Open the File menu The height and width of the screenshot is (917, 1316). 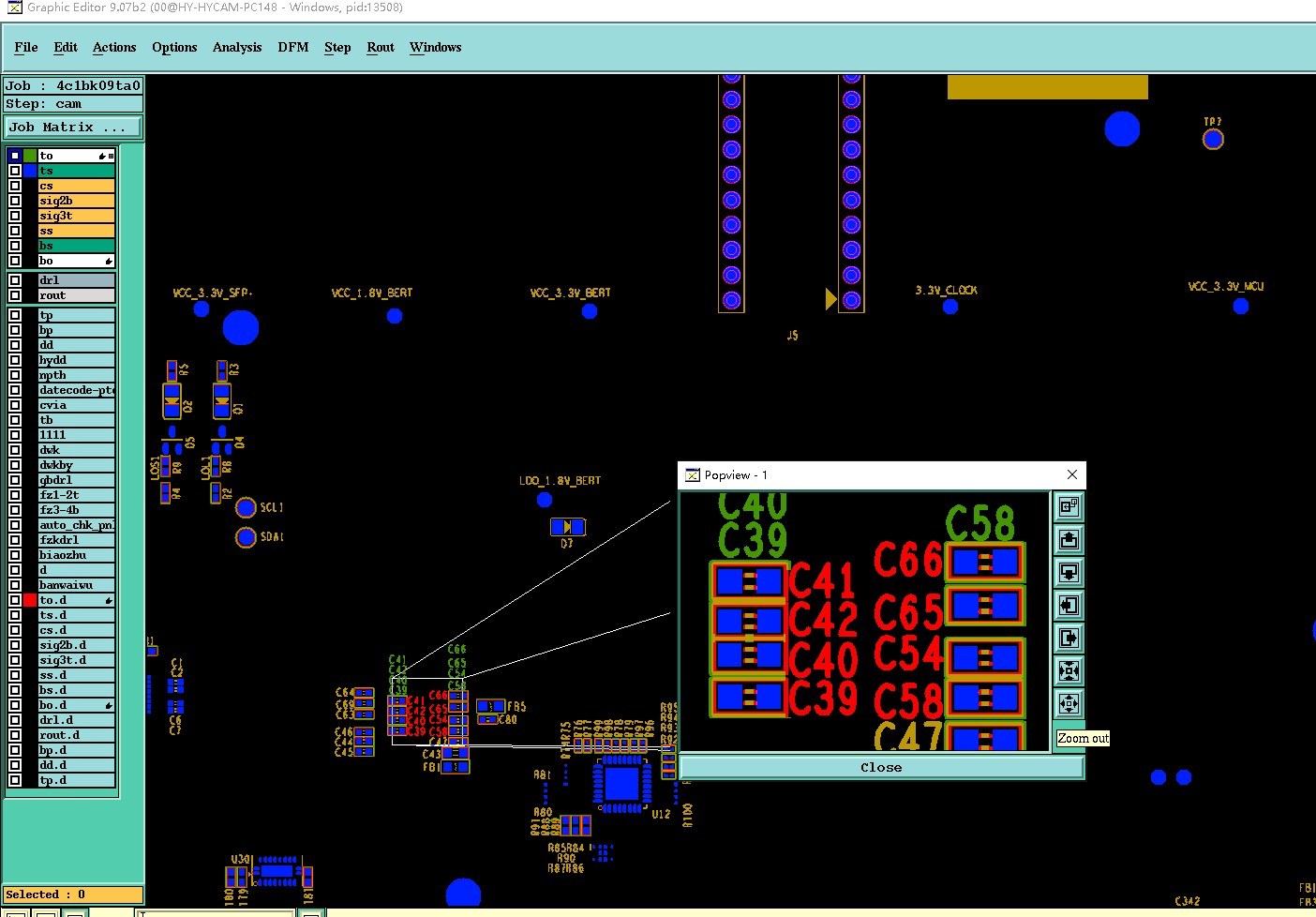(x=26, y=47)
